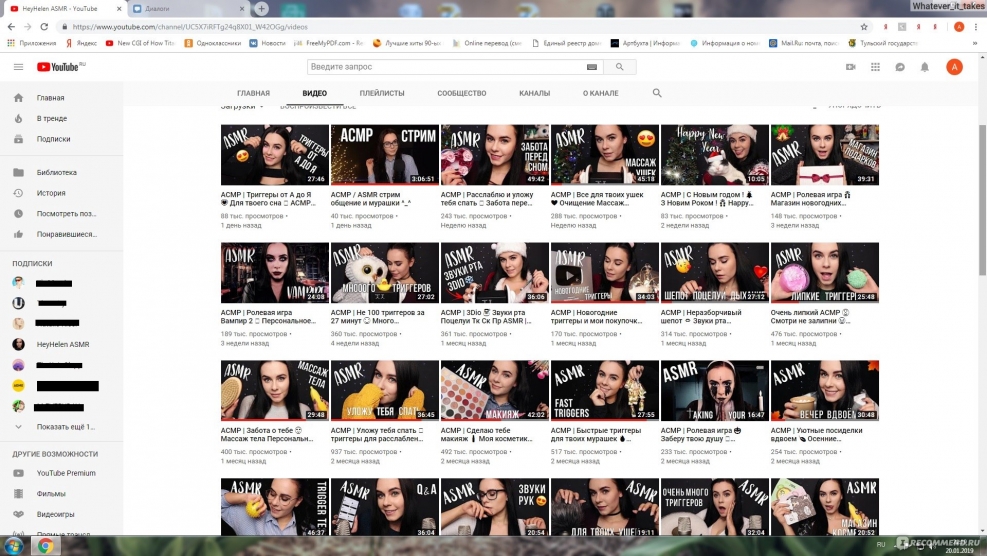Viewport: 987px width, 556px height.
Task: Open the 3:06:51 ASMR stream thumbnail
Action: click(x=384, y=155)
